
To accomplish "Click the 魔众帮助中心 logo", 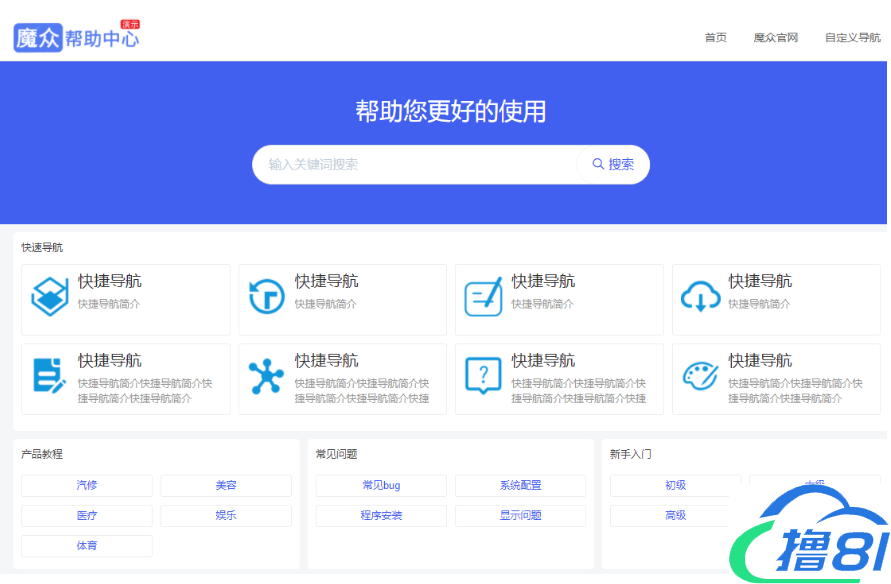I will [x=77, y=37].
